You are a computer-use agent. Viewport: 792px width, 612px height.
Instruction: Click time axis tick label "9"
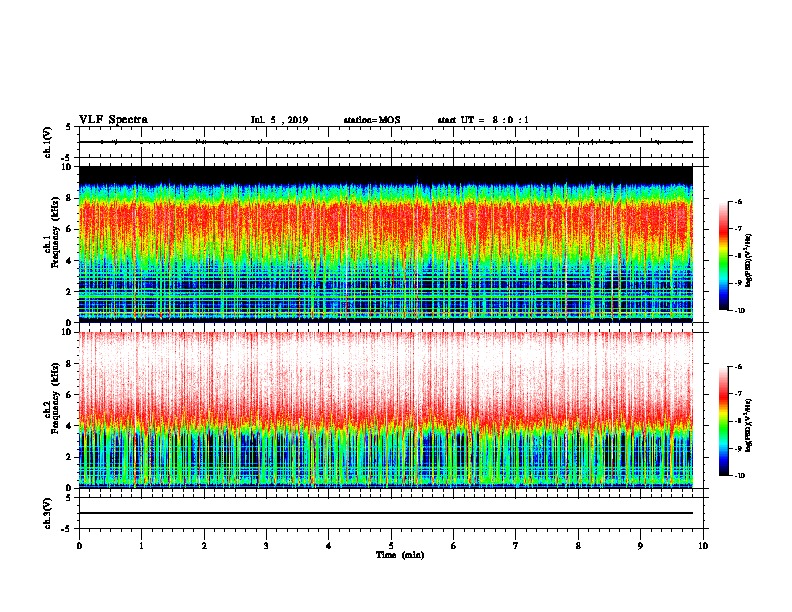click(x=640, y=546)
